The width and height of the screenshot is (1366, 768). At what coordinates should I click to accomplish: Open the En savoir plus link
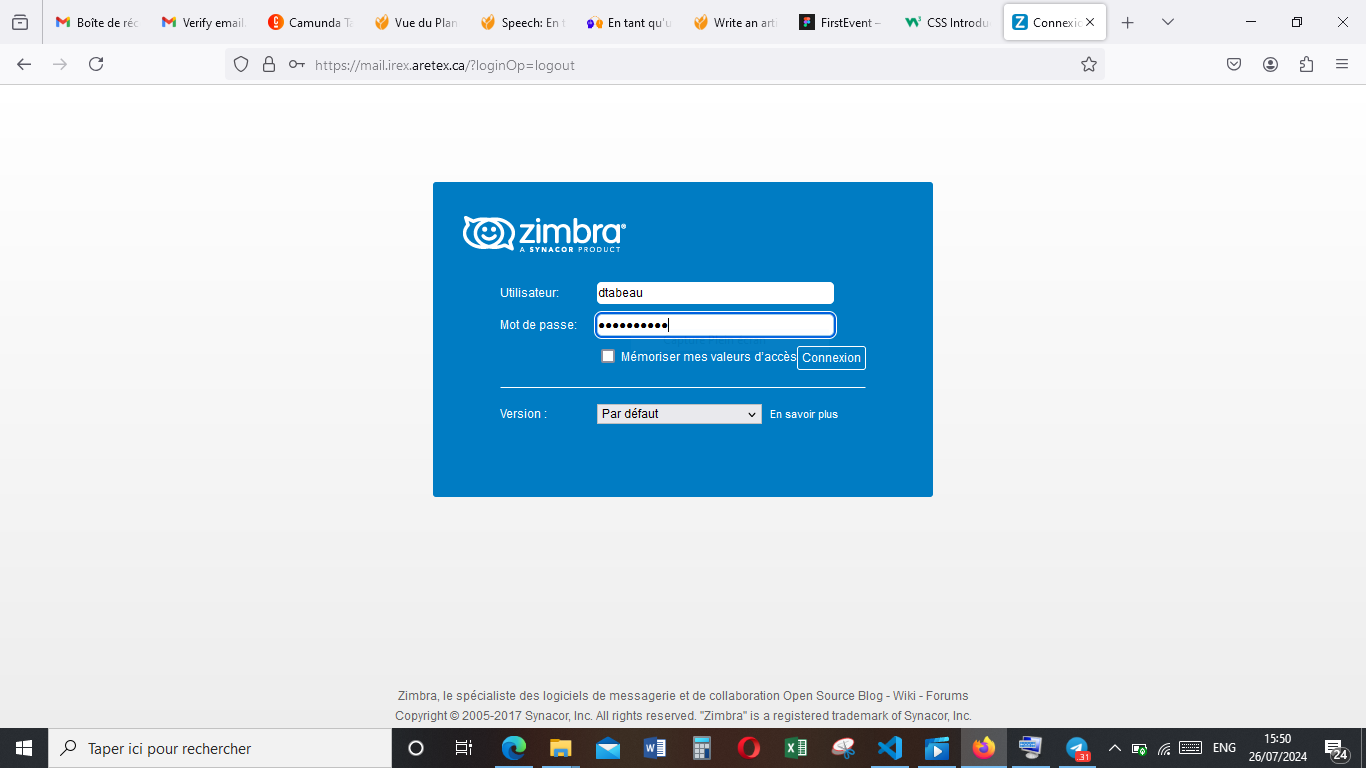(804, 414)
